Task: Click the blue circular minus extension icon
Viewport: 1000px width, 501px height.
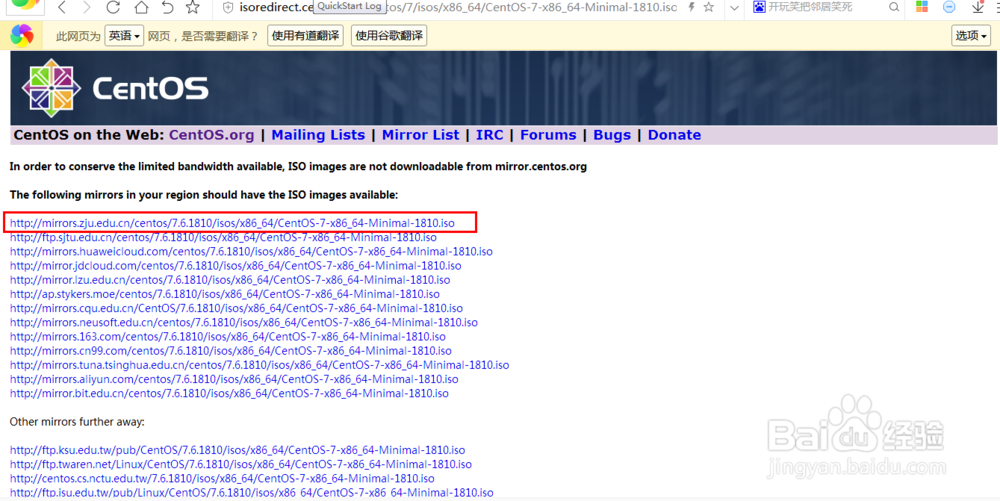Action: tap(950, 7)
